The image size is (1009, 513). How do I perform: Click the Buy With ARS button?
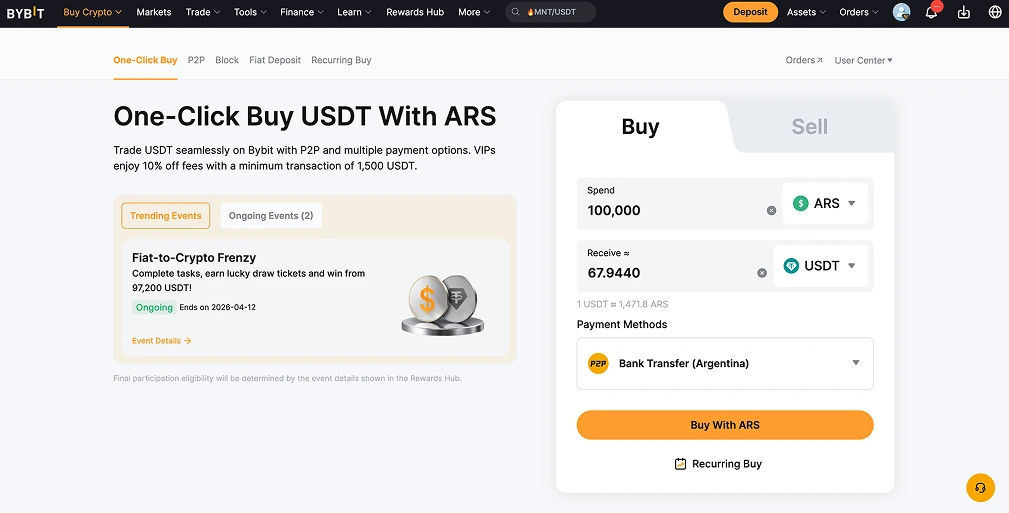point(725,425)
